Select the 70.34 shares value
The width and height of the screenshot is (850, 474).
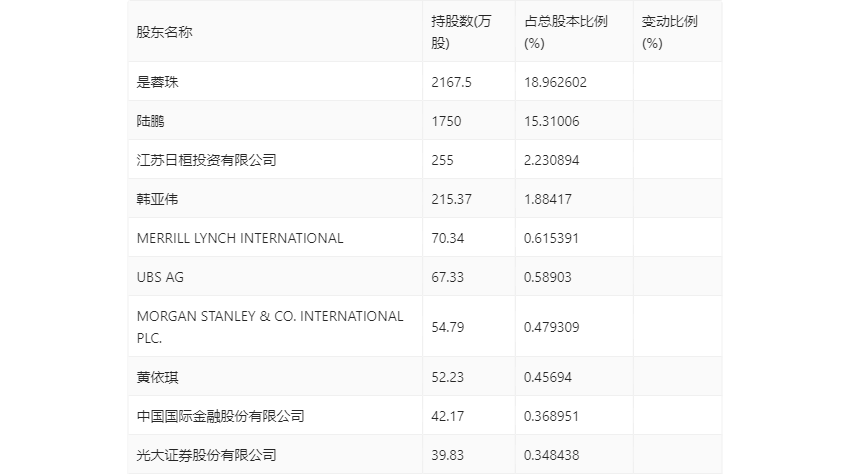click(448, 238)
